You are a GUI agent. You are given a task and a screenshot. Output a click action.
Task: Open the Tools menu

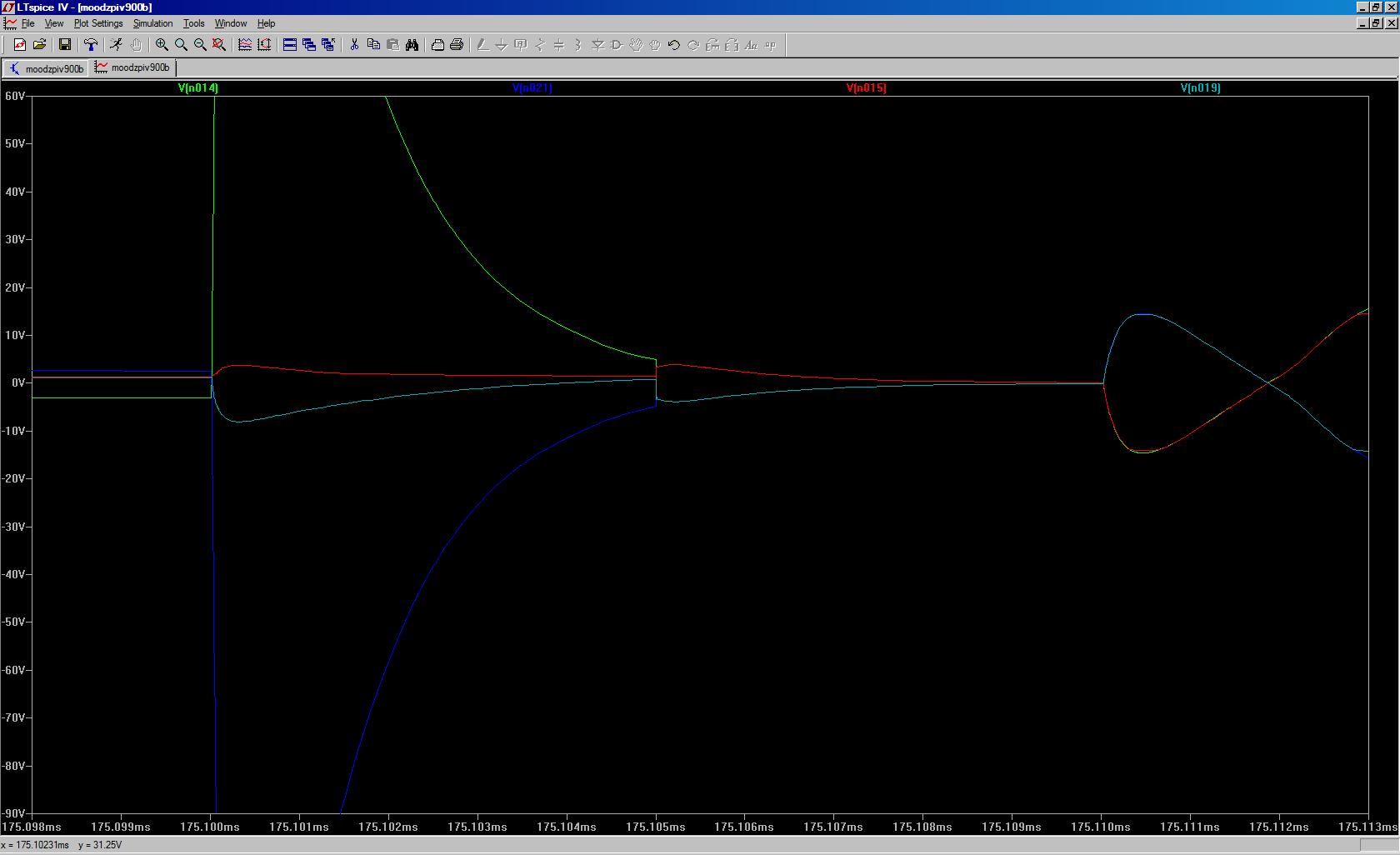point(193,23)
